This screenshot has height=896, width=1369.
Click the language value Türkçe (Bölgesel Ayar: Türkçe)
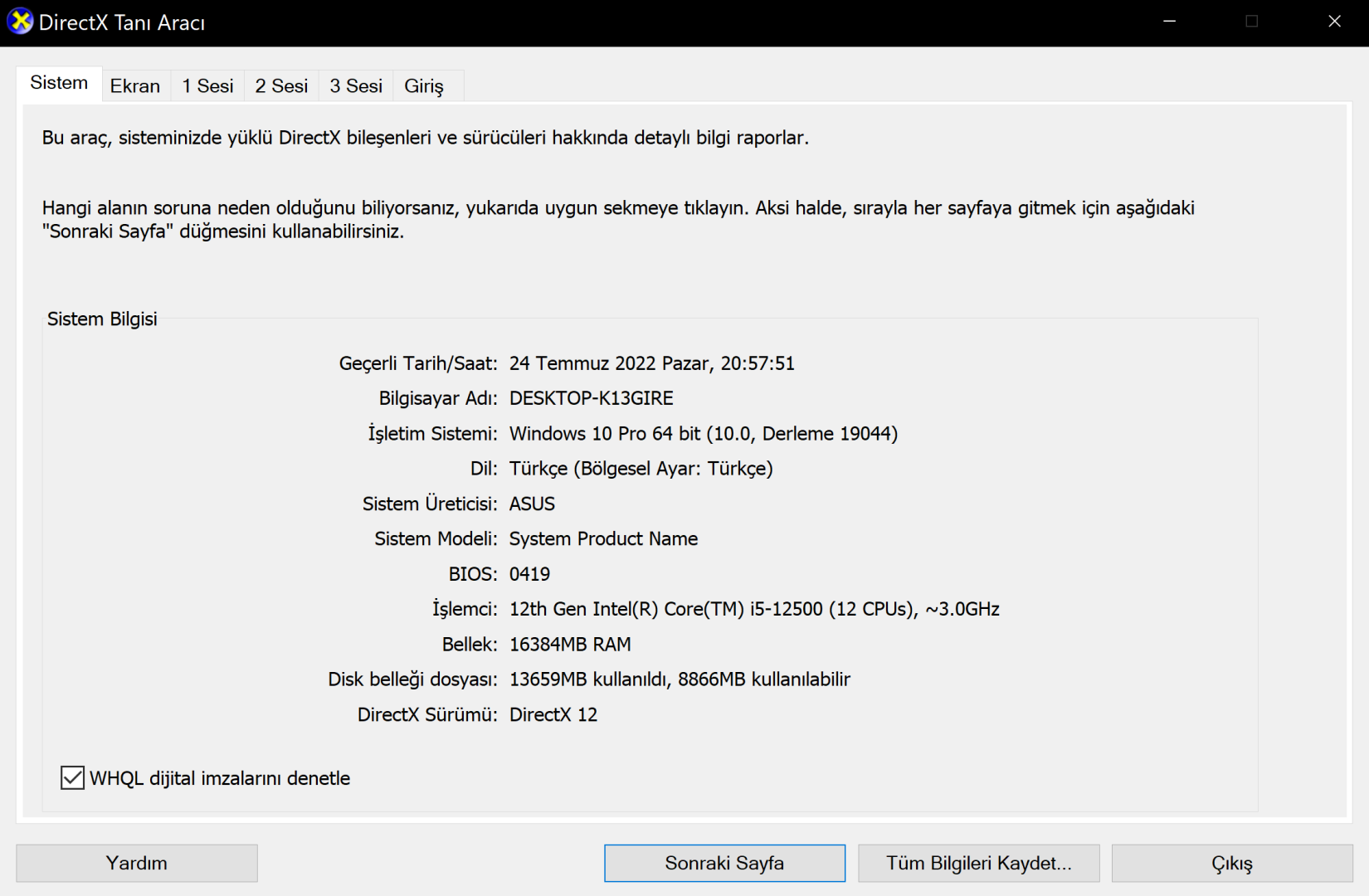pos(641,469)
